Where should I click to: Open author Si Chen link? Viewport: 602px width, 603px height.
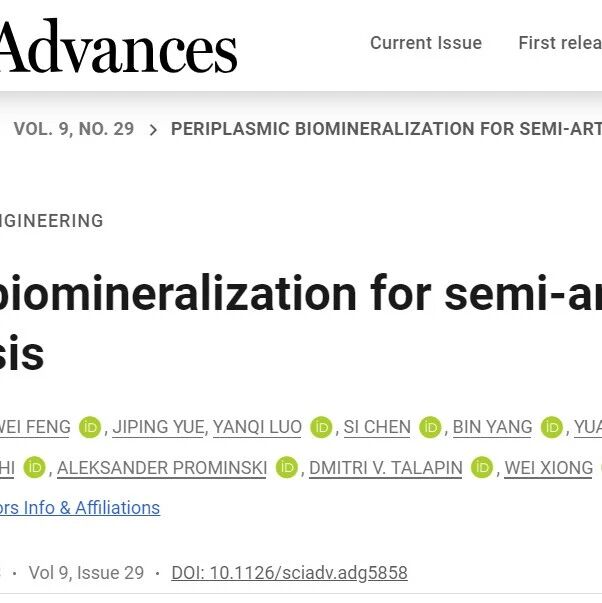[x=377, y=427]
